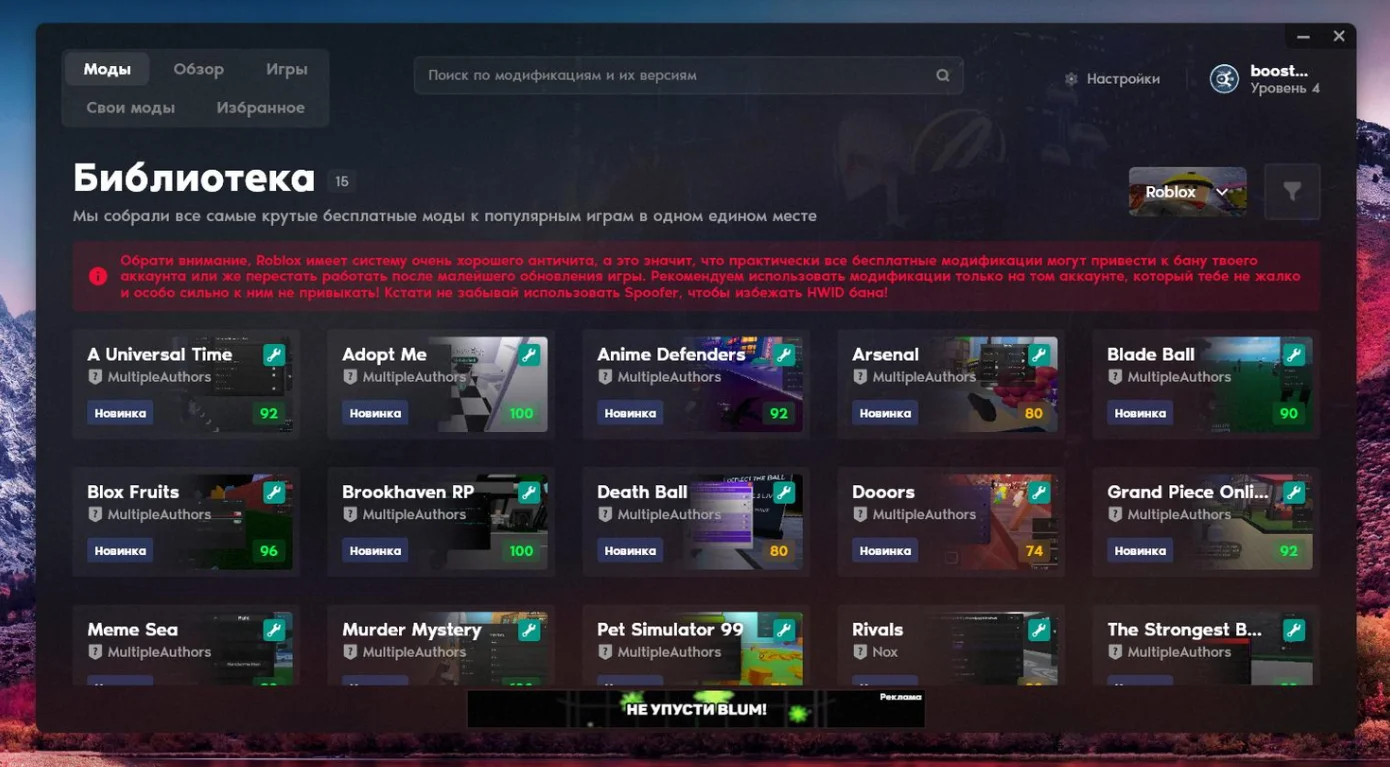Click the filter funnel icon button
Screen dimensions: 1390x767
1292,192
